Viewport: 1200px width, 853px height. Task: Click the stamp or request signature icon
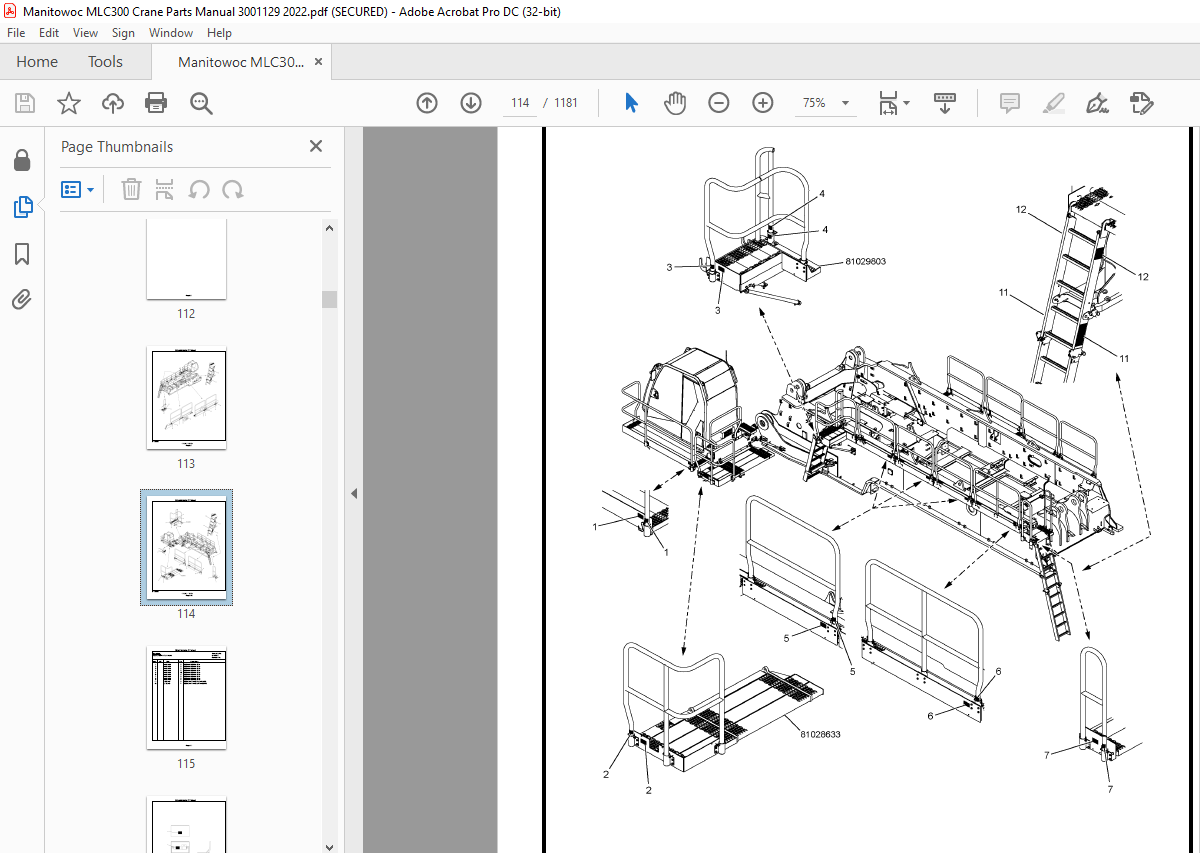pos(1141,103)
